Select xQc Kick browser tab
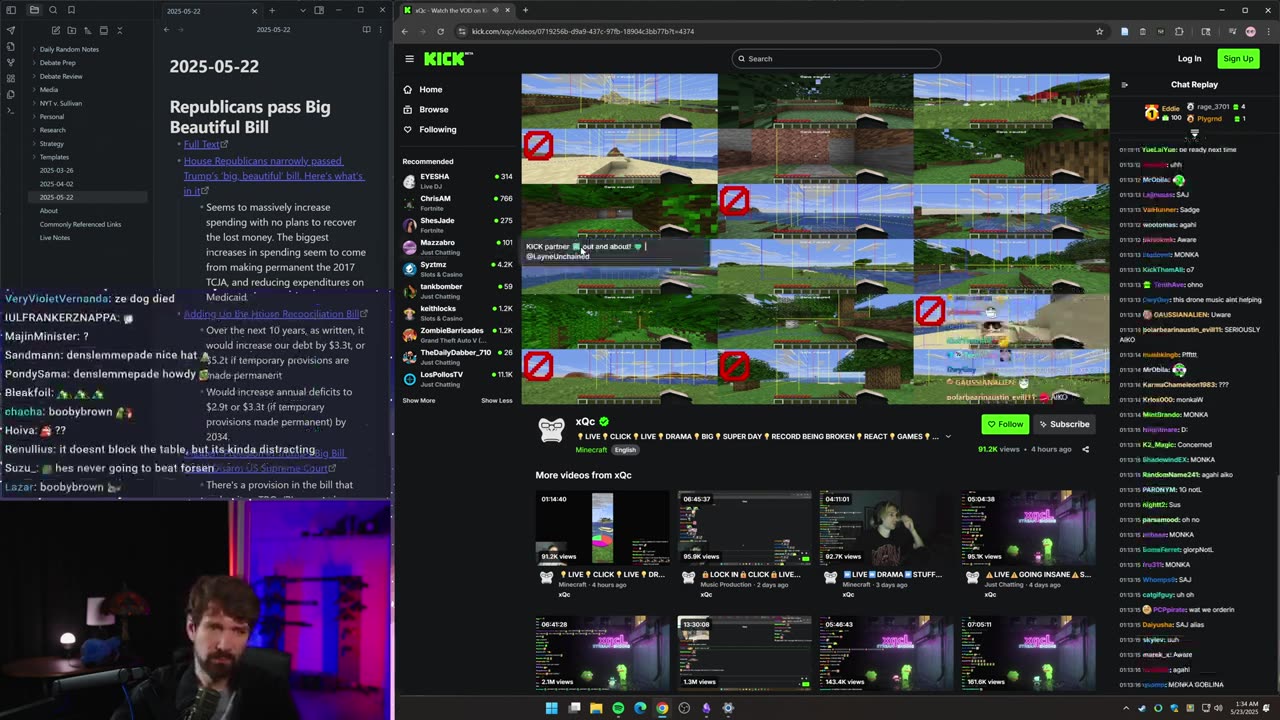1280x720 pixels. 457,10
